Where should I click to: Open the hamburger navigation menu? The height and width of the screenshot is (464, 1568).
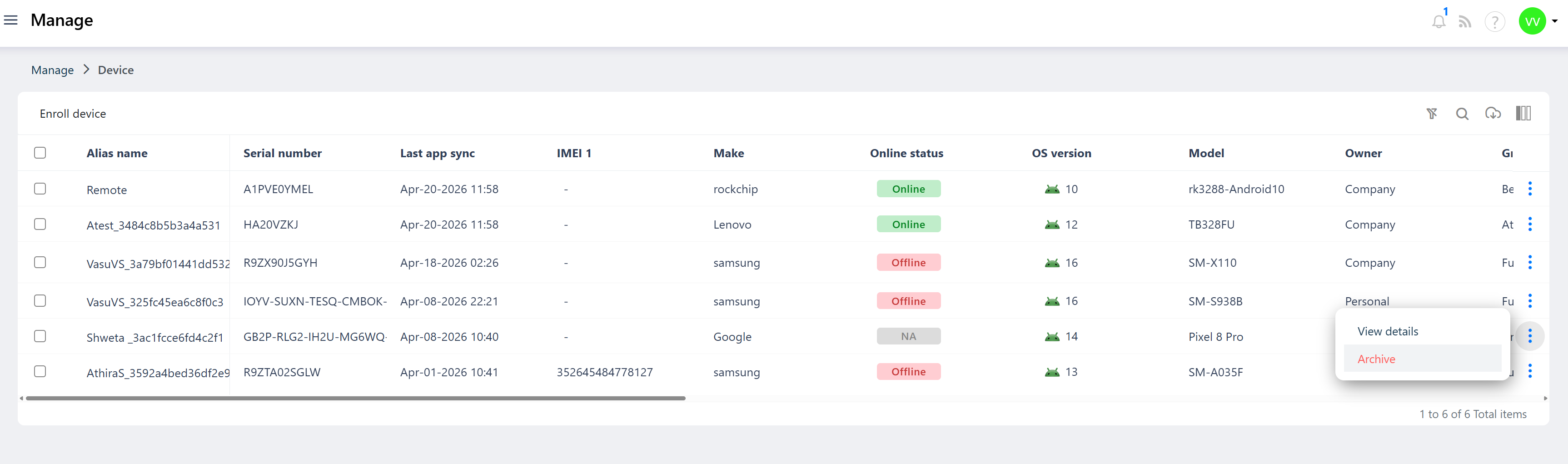tap(11, 20)
